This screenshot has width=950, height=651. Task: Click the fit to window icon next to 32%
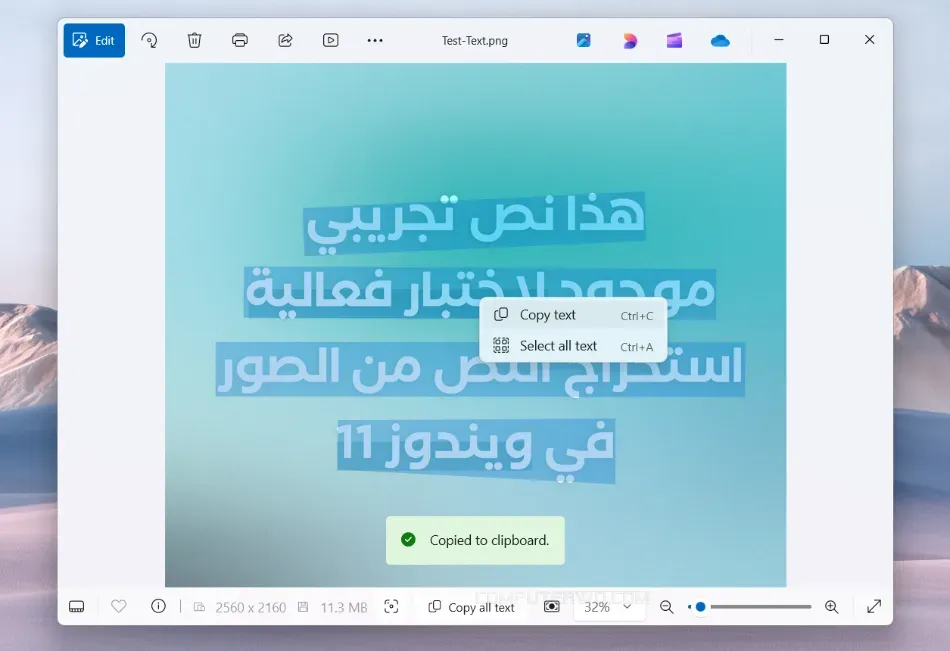551,607
